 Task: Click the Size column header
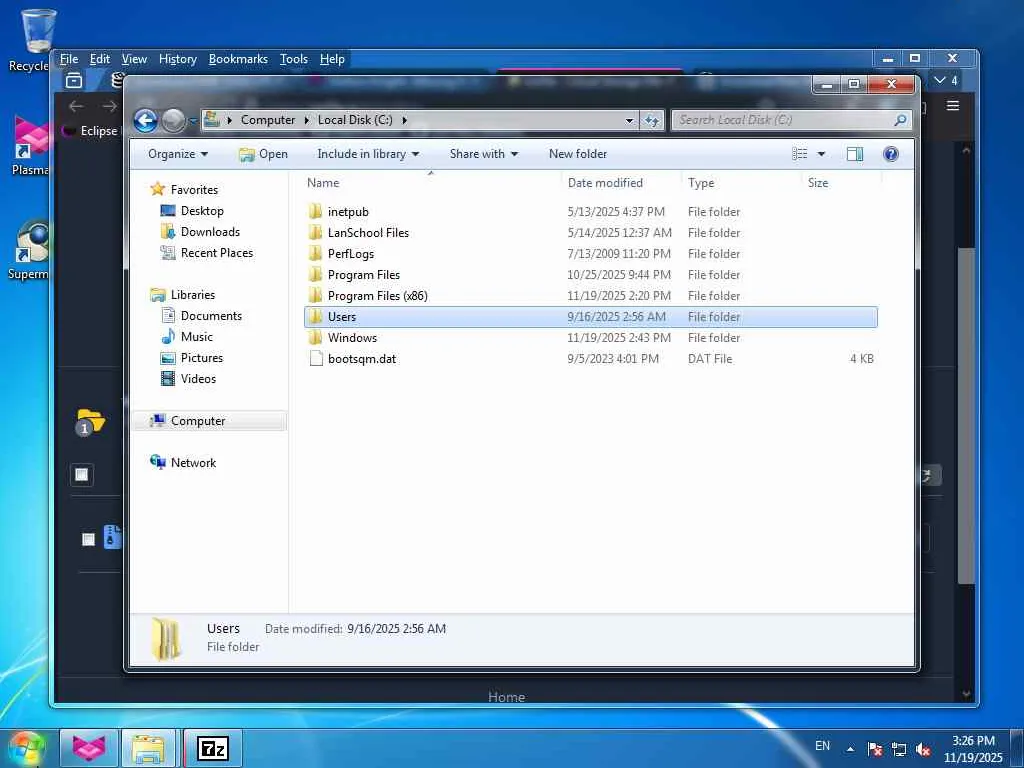840,183
